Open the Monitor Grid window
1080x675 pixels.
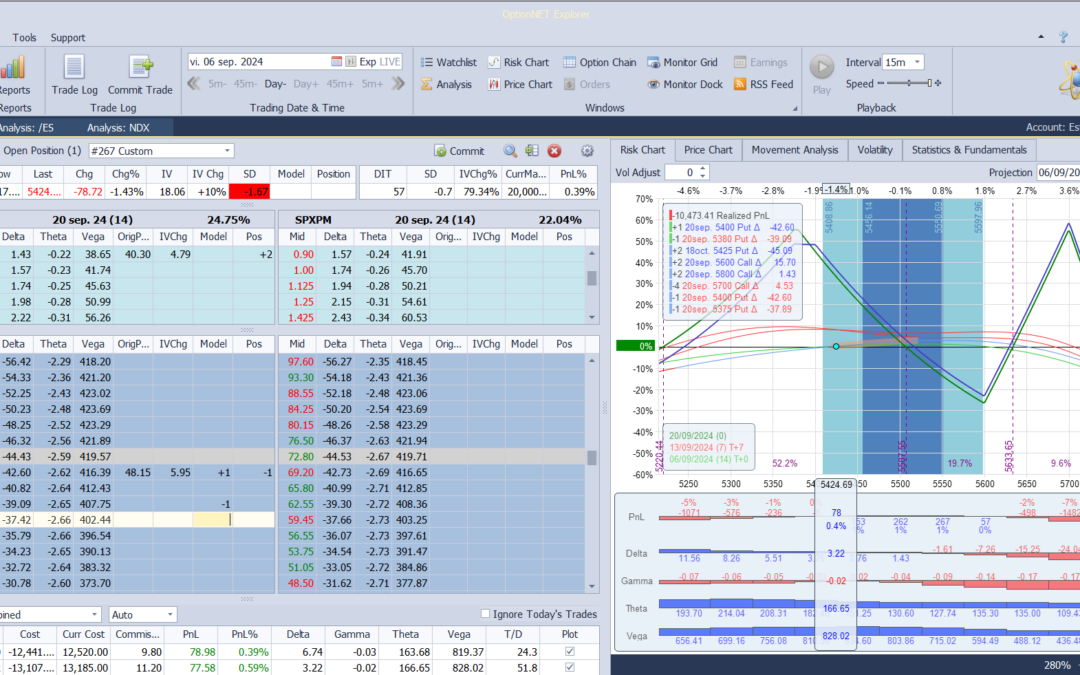click(x=683, y=62)
